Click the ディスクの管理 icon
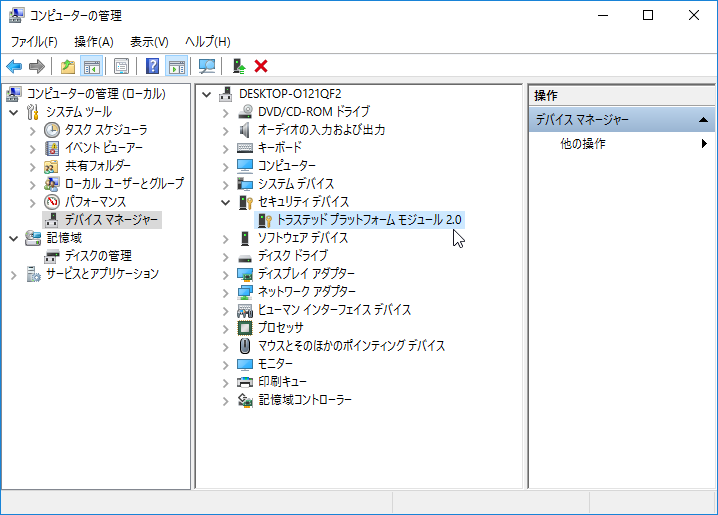The image size is (718, 515). pyautogui.click(x=52, y=256)
